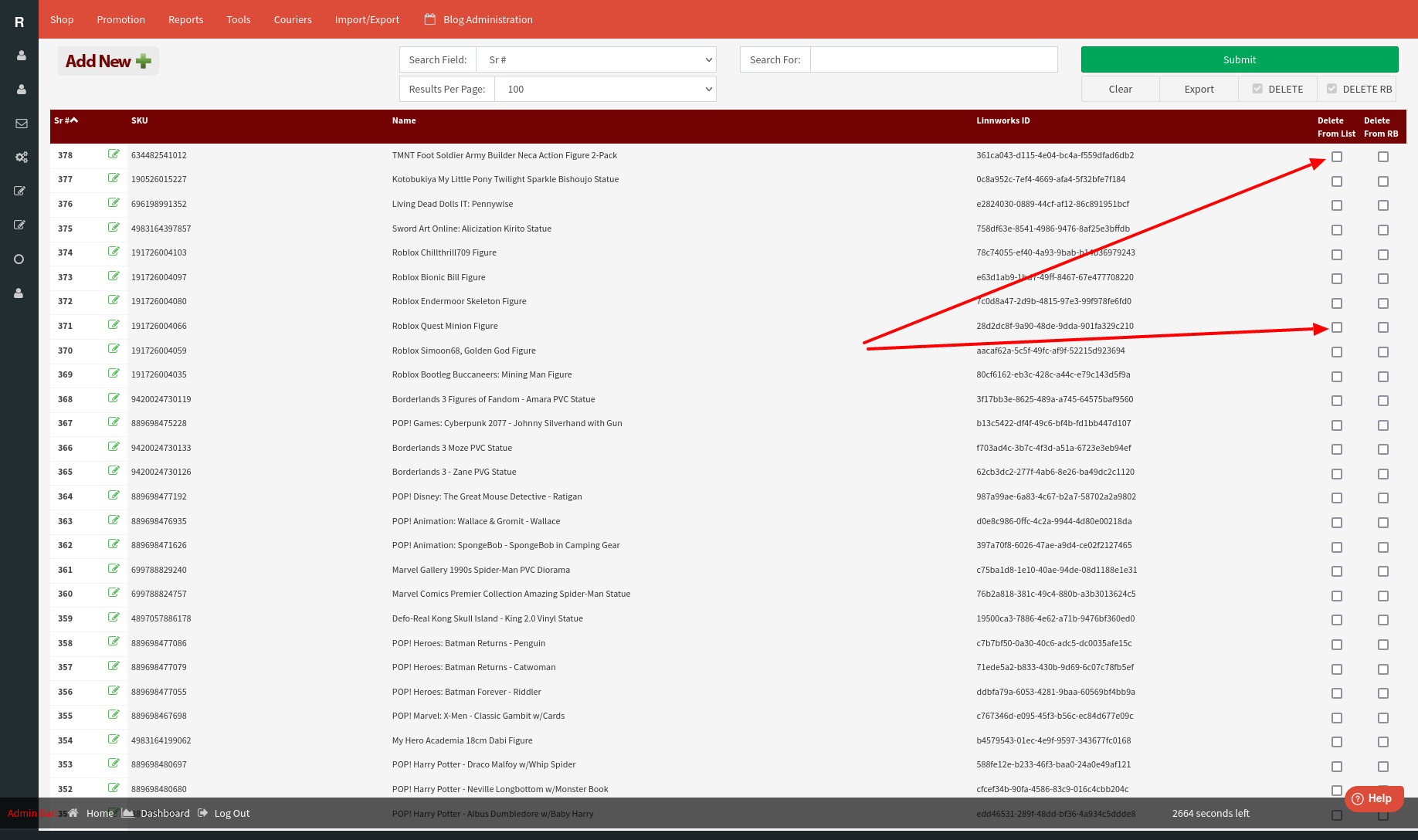Screen dimensions: 1418x840
Task: Edit row 362 SpongeBob in Camping Gear
Action: (x=114, y=544)
